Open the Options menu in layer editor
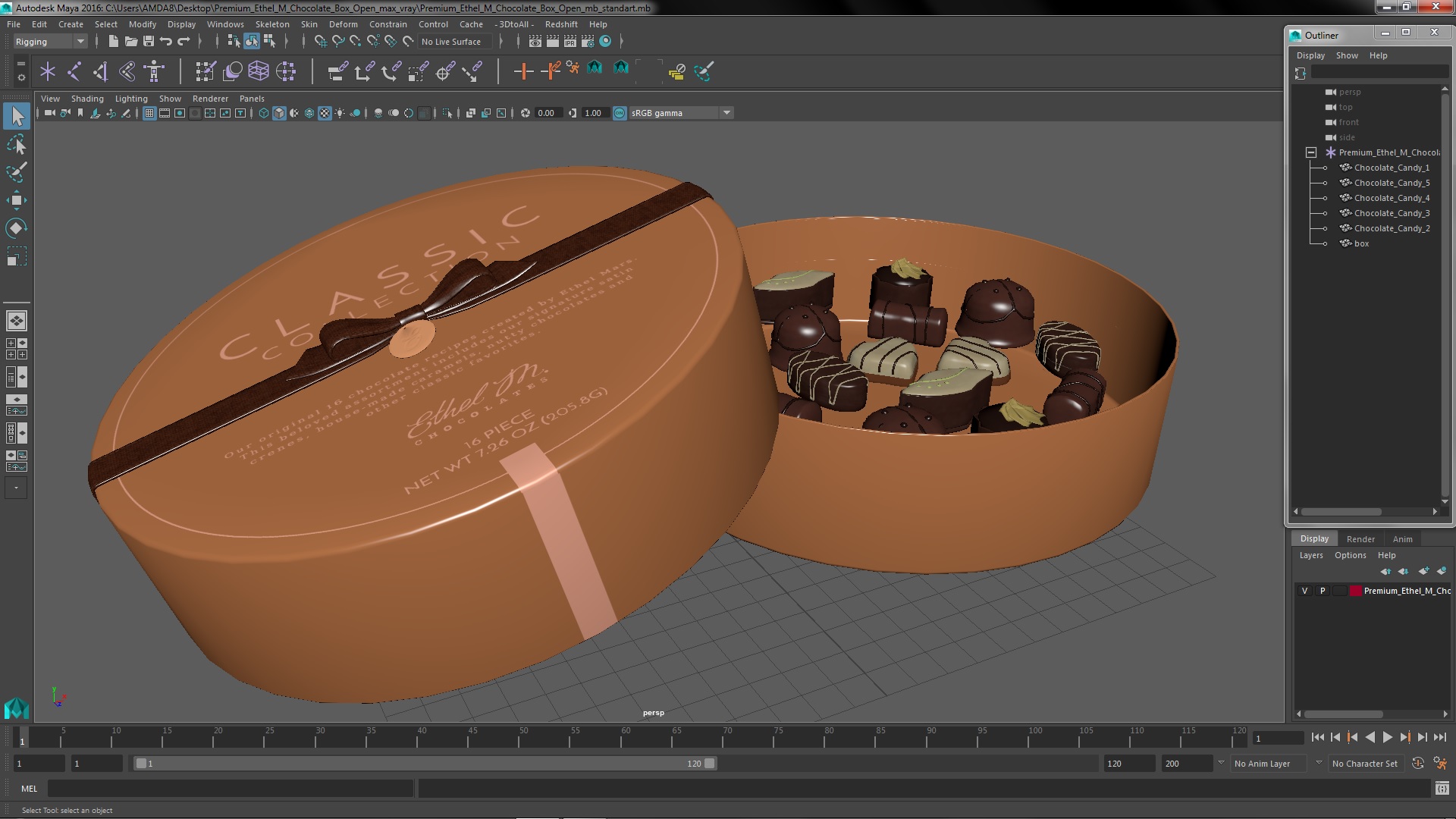Screen dimensions: 1456x819 click(x=1350, y=555)
